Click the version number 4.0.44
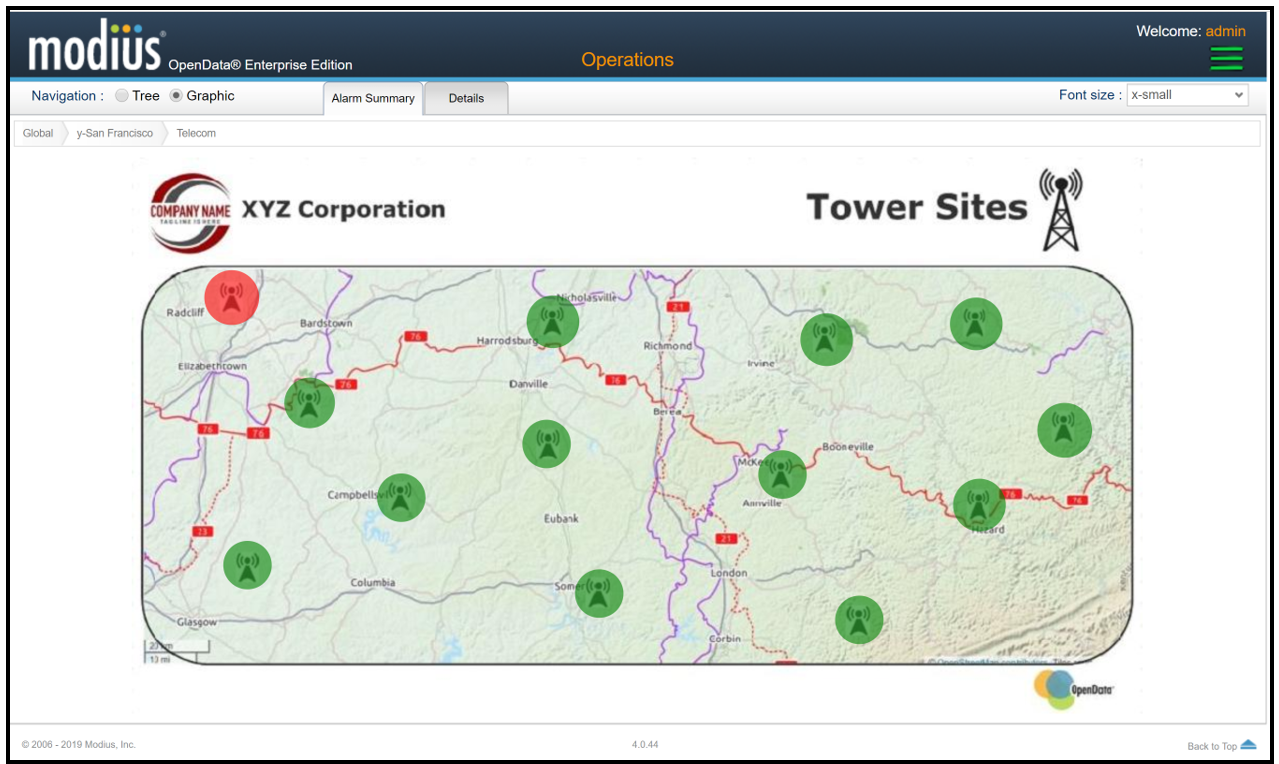Image resolution: width=1279 pixels, height=764 pixels. [645, 744]
